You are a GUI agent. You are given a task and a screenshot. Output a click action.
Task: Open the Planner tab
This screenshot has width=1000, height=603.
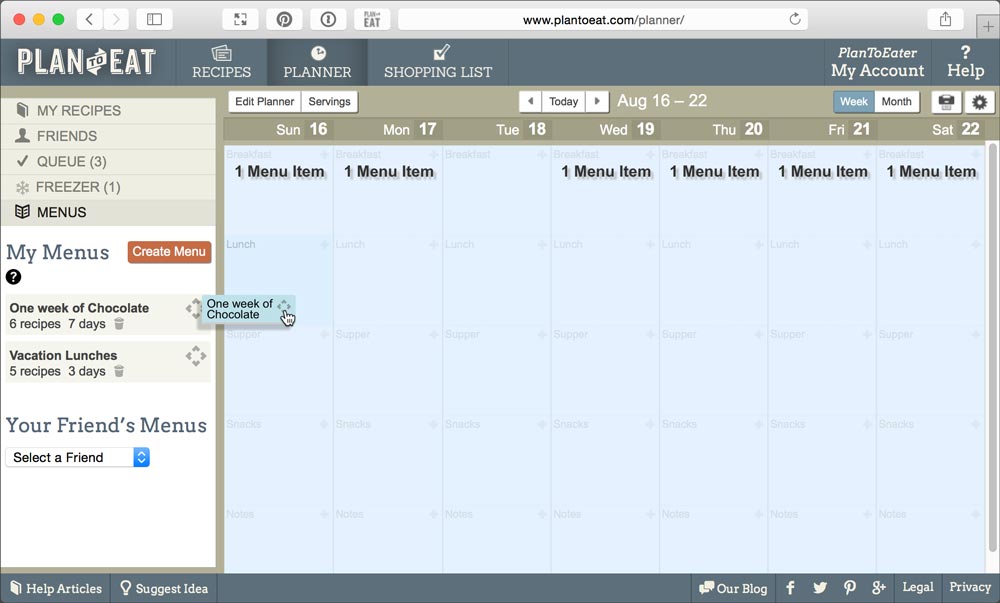click(x=317, y=62)
